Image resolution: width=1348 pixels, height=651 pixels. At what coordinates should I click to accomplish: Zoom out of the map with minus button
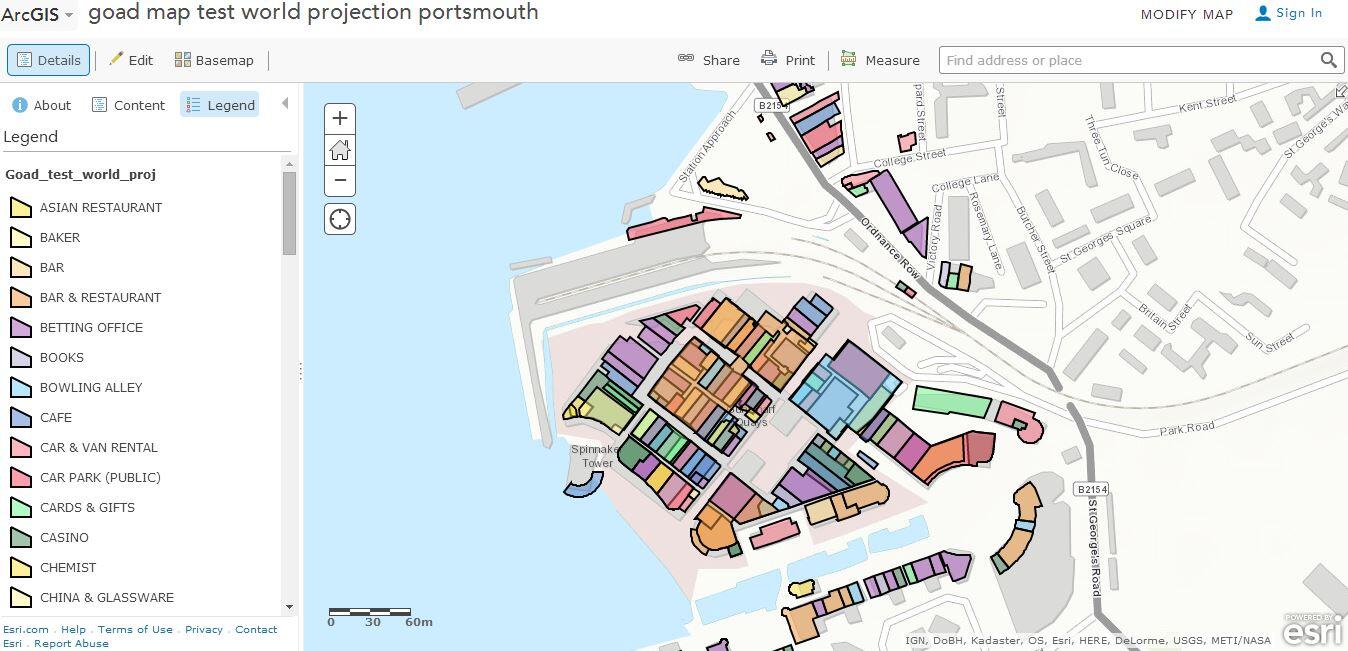(x=340, y=180)
